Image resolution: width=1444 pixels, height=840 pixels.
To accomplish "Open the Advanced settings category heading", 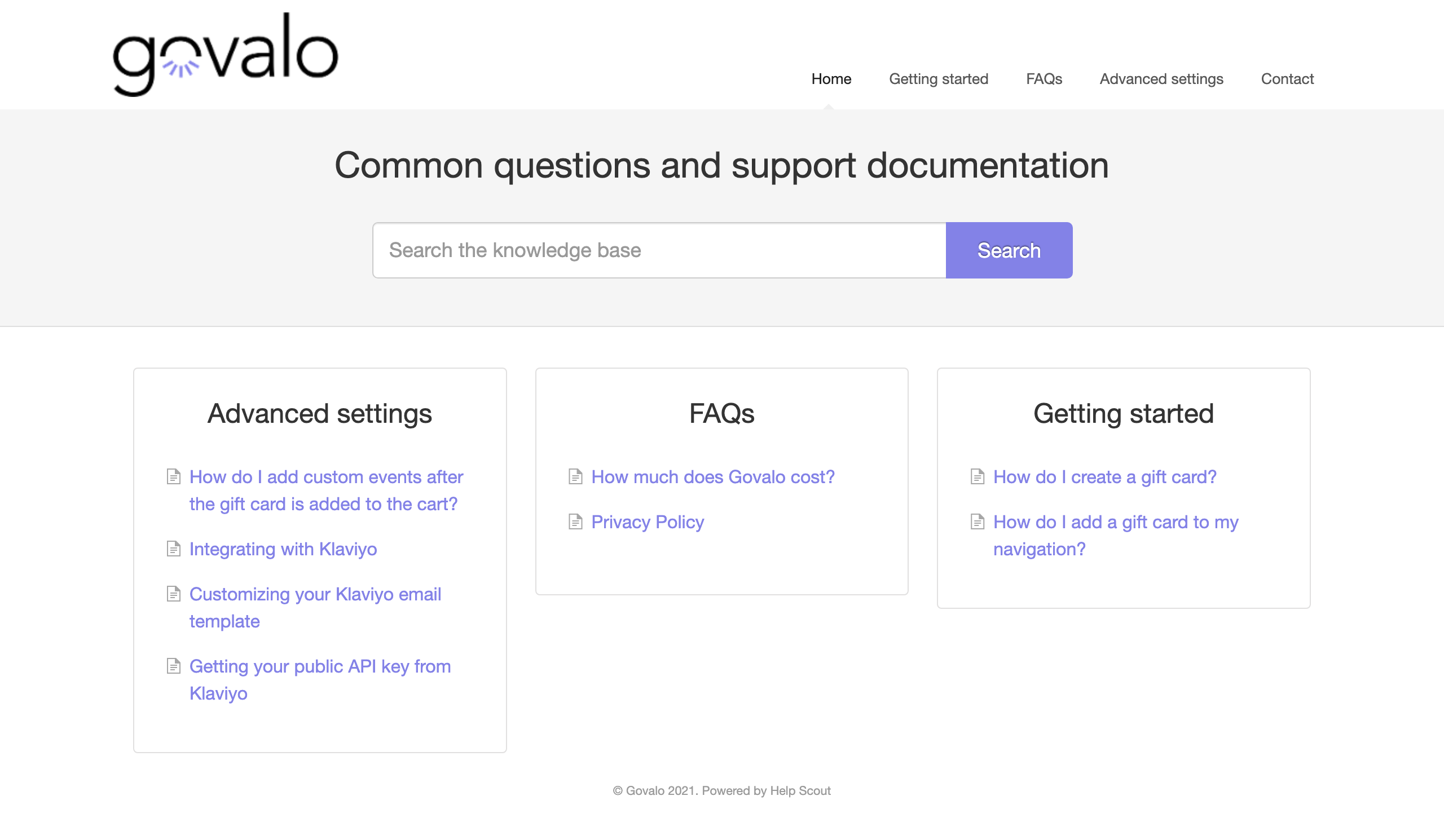I will 320,413.
